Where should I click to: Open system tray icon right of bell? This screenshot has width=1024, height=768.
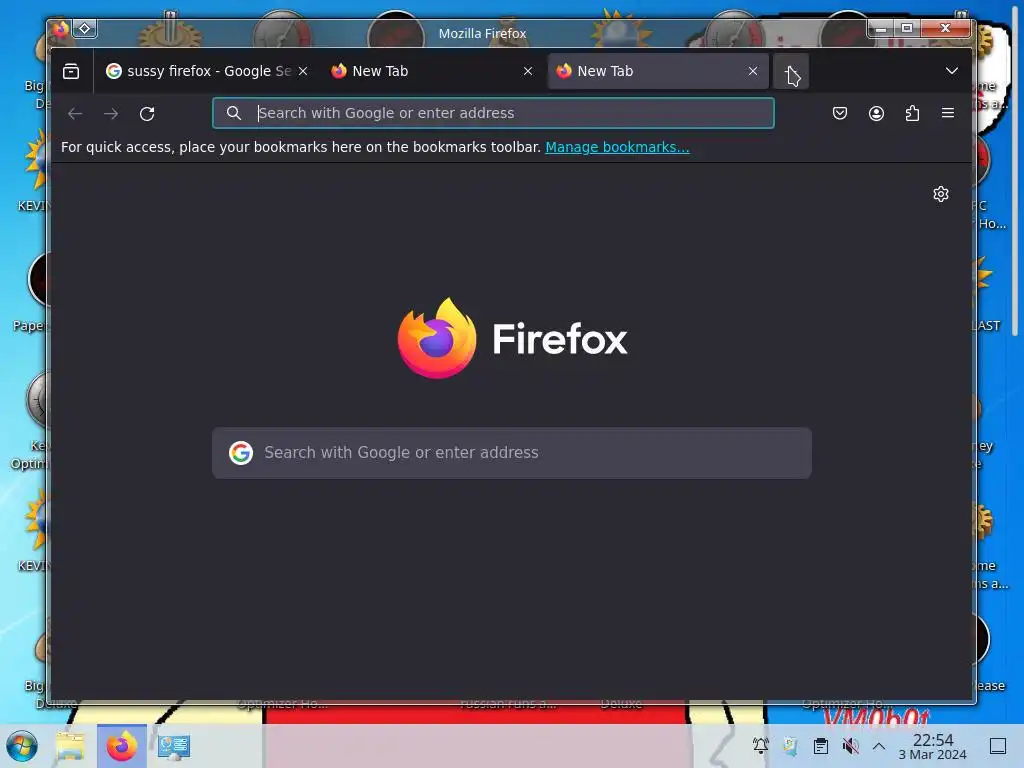(x=790, y=746)
